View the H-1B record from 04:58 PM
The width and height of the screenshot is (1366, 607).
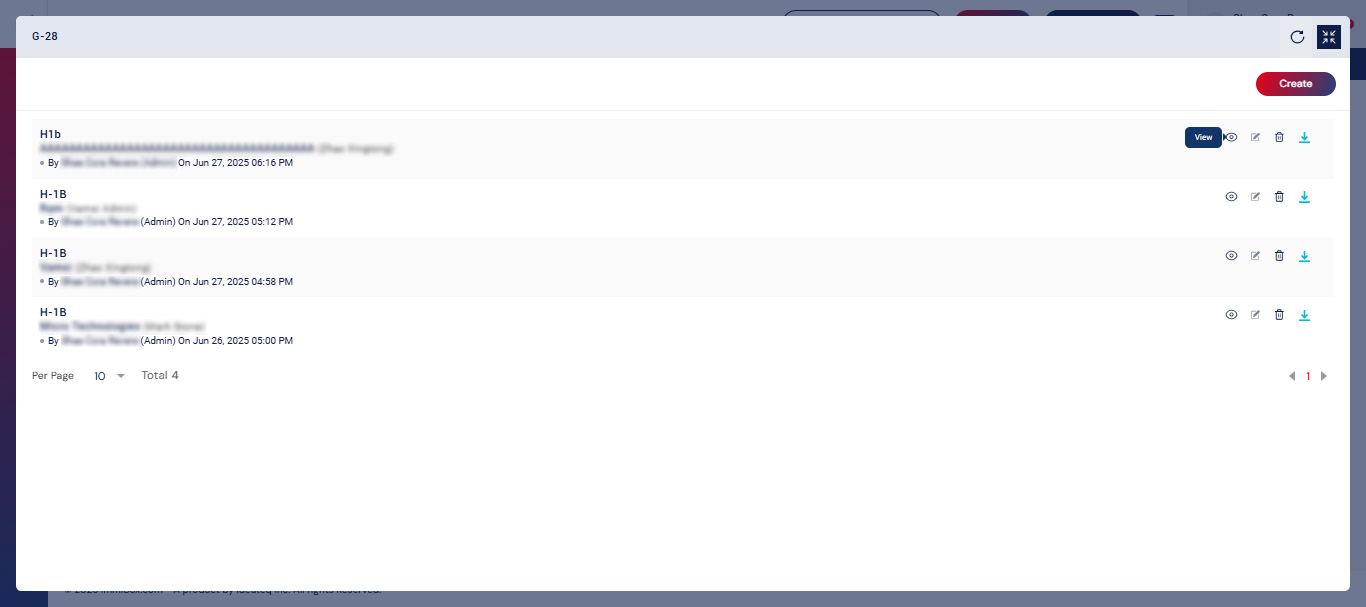point(1231,256)
